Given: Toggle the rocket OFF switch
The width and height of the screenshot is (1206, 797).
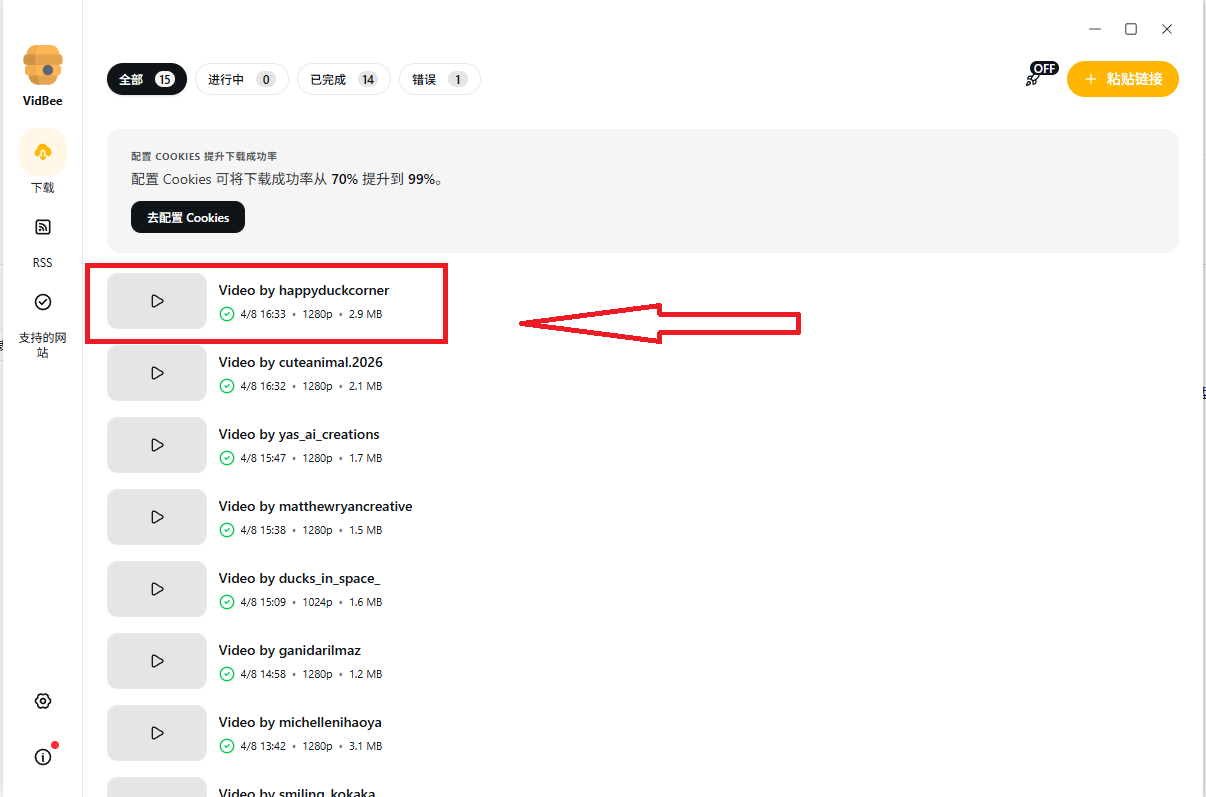Looking at the screenshot, I should pyautogui.click(x=1040, y=75).
